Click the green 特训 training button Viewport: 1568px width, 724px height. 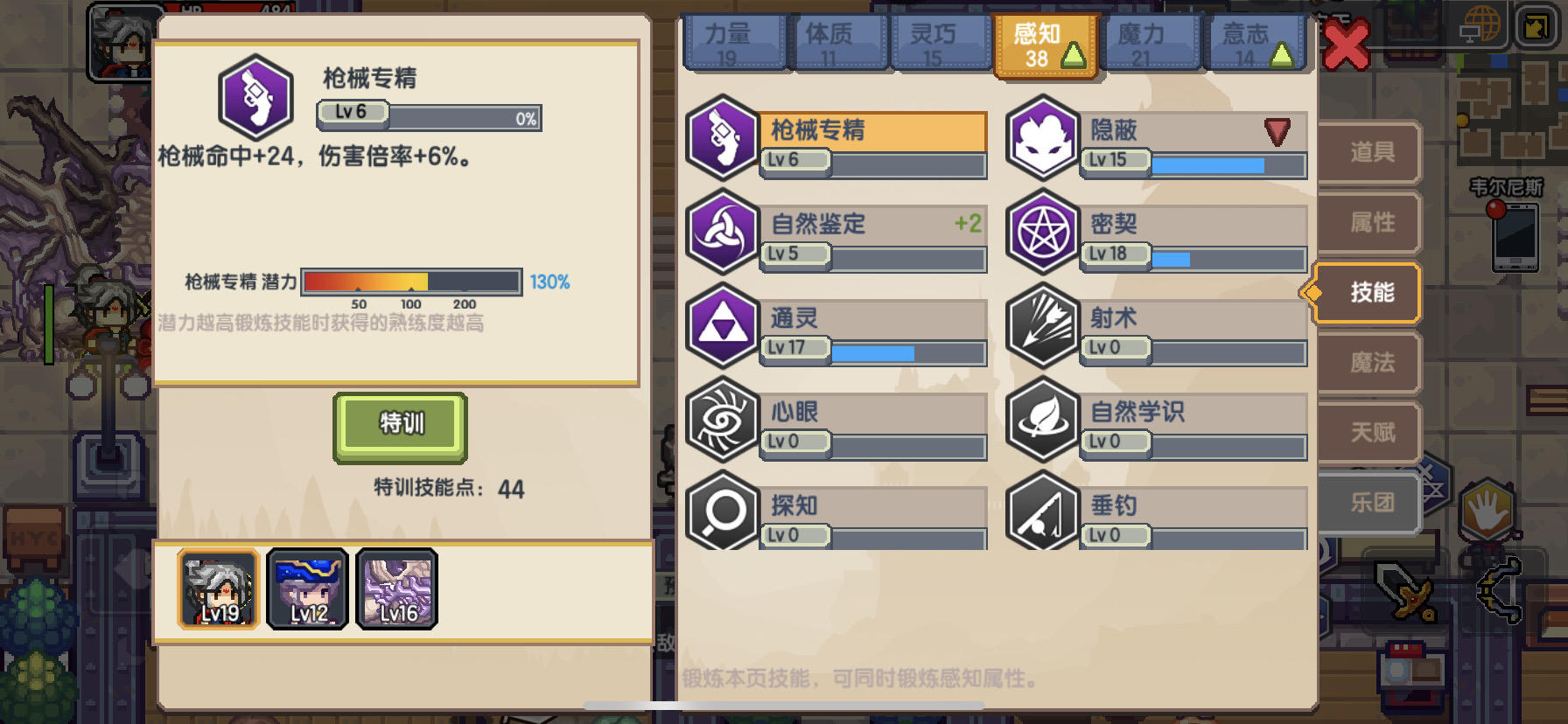[401, 427]
